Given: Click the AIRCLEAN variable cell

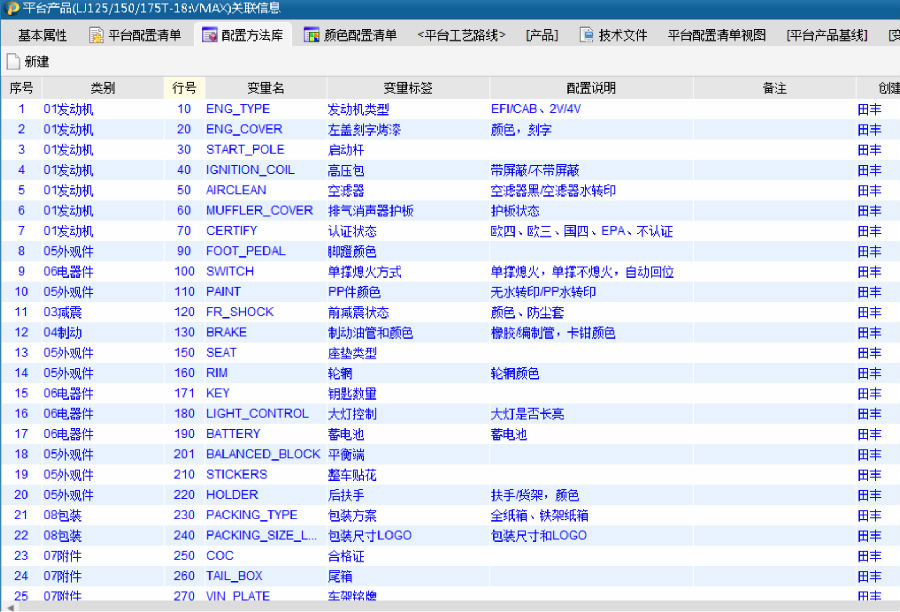Looking at the screenshot, I should (x=266, y=190).
